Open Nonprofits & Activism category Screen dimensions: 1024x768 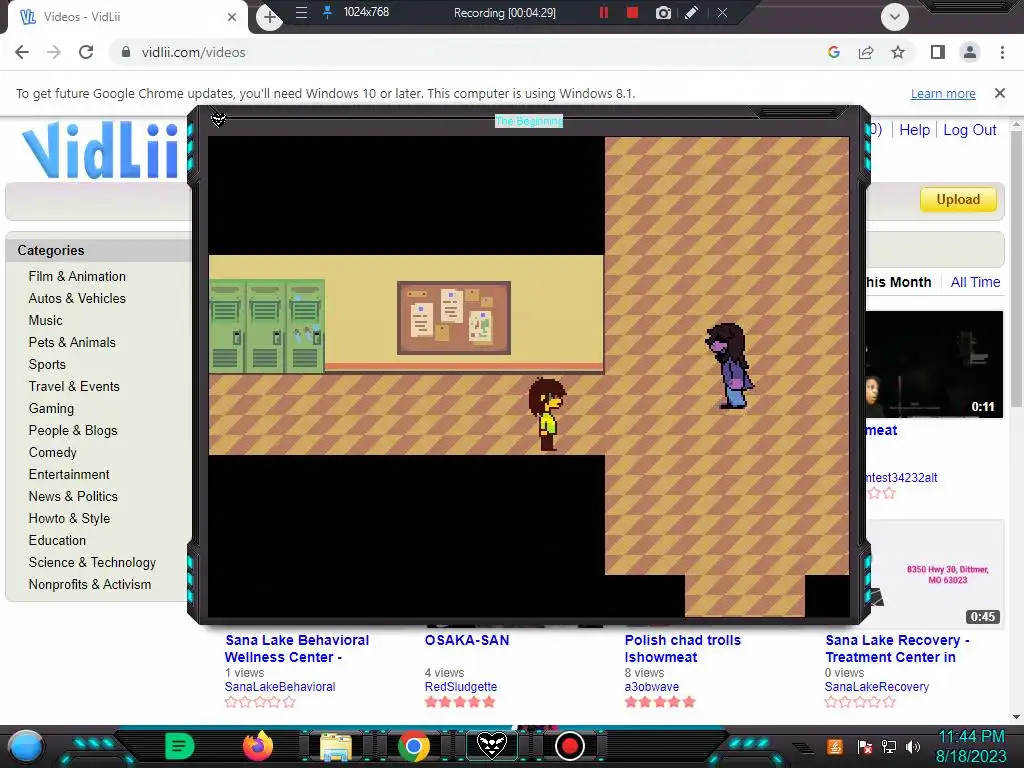point(89,584)
